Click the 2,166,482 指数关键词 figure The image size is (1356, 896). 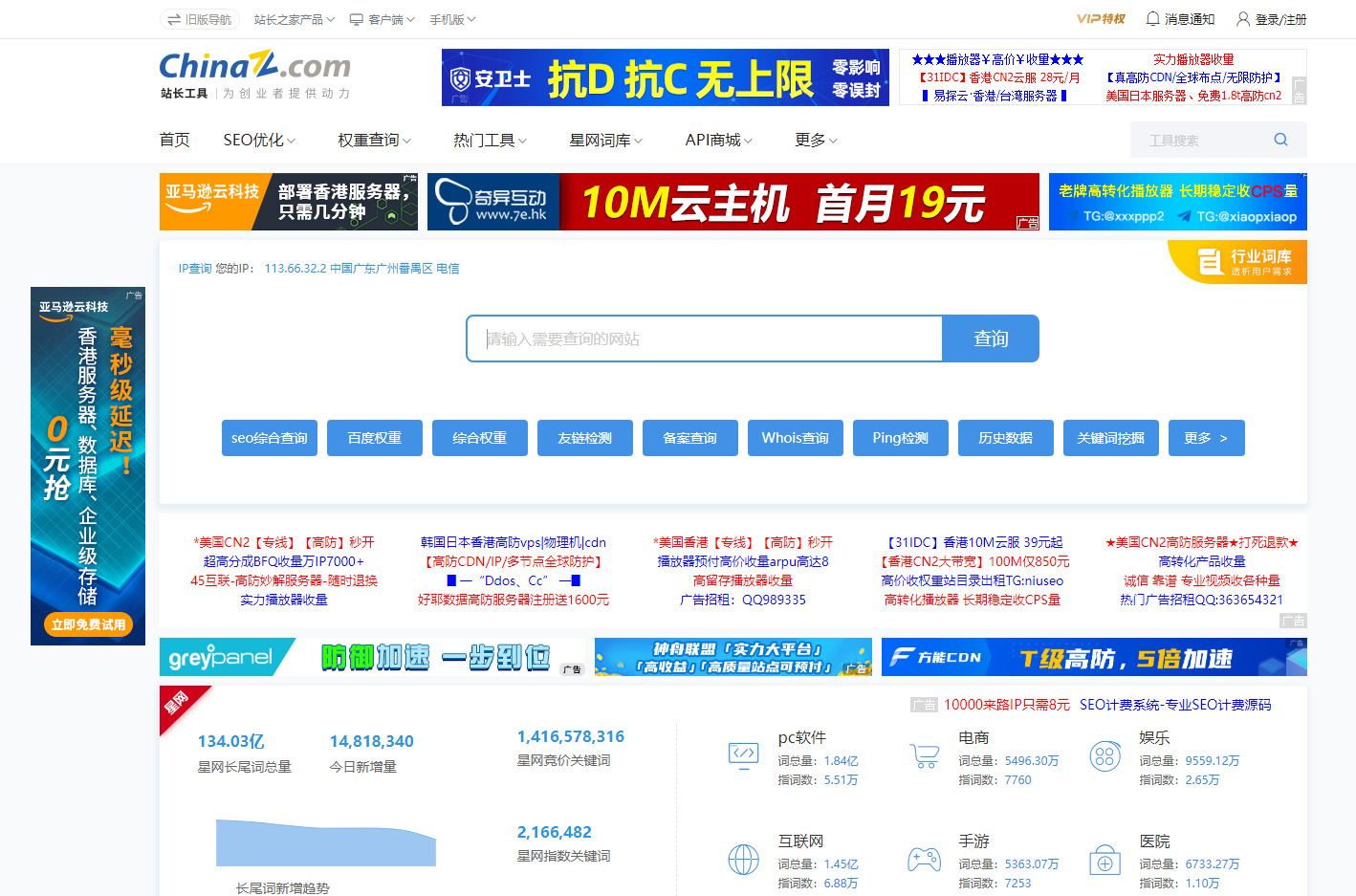coord(555,832)
